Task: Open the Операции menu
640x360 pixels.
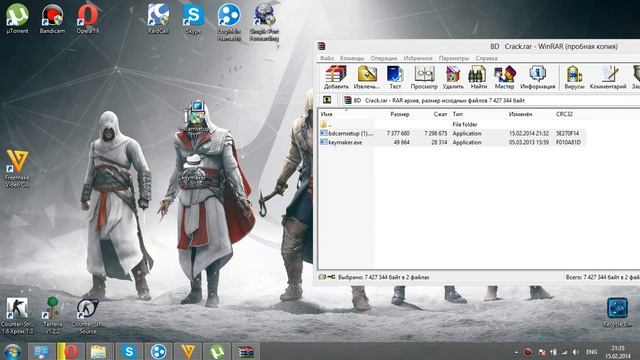Action: click(383, 58)
